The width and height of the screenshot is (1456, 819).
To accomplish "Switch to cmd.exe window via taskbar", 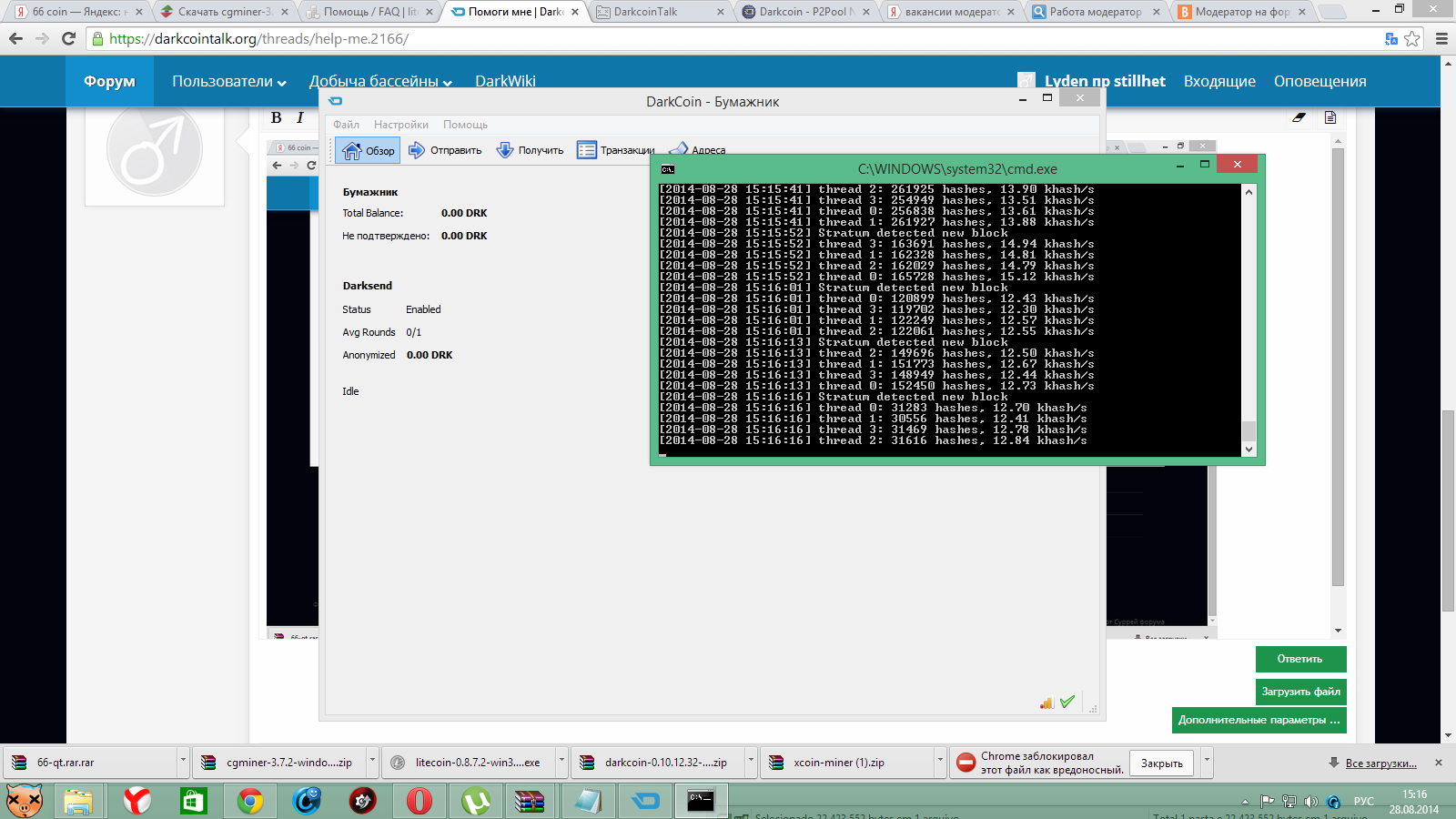I will click(x=701, y=801).
